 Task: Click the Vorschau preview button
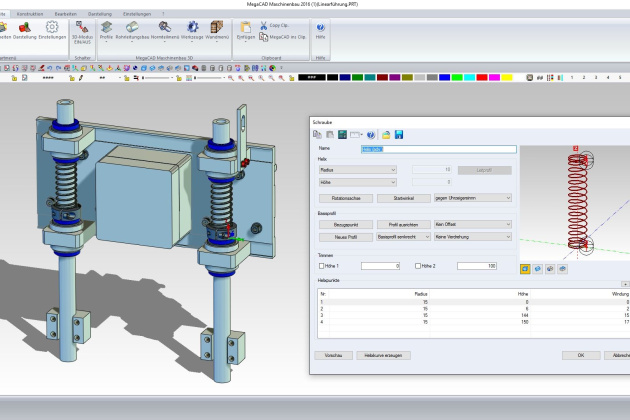coord(334,355)
